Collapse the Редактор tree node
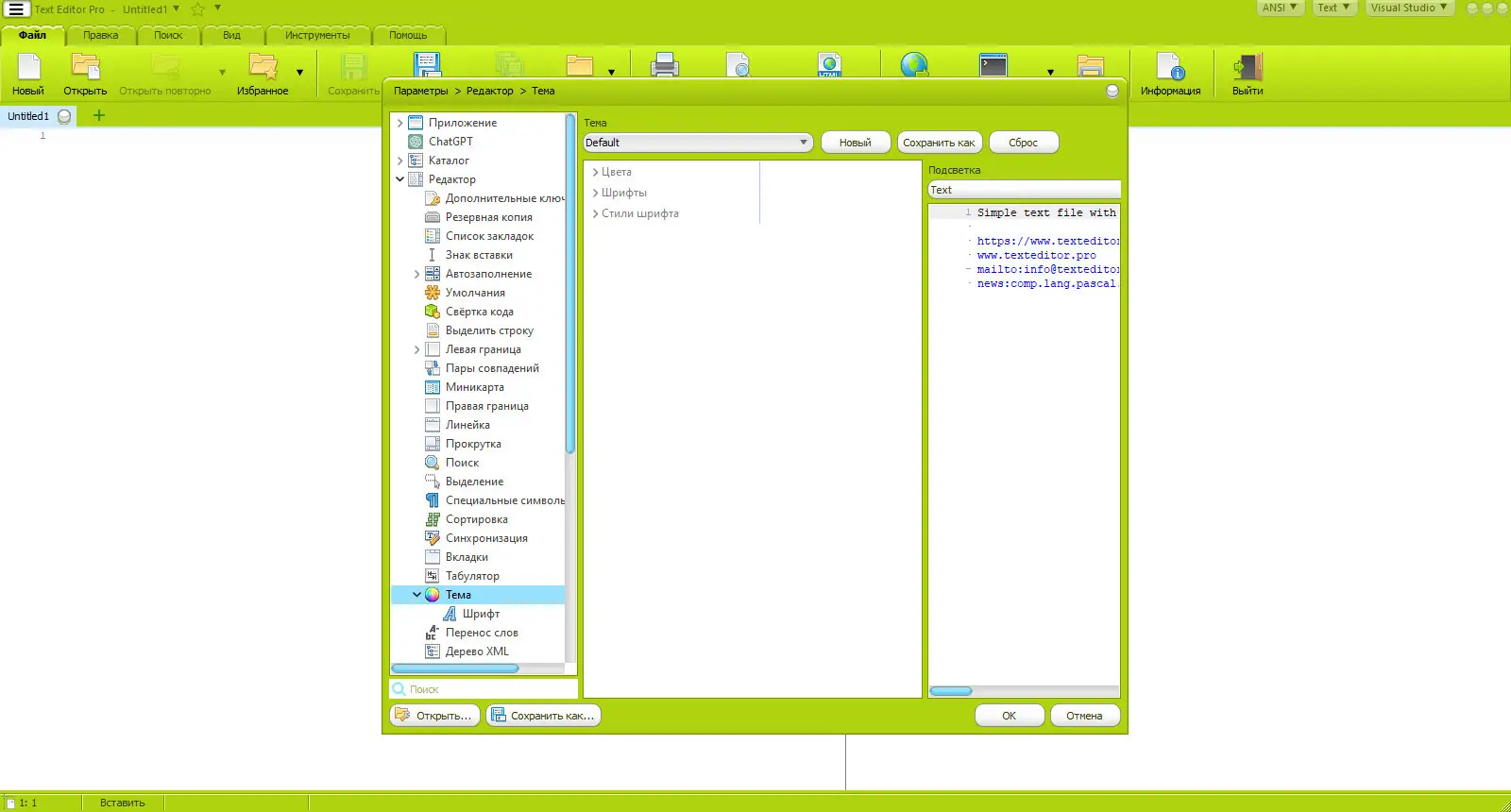The image size is (1511, 812). (x=399, y=179)
